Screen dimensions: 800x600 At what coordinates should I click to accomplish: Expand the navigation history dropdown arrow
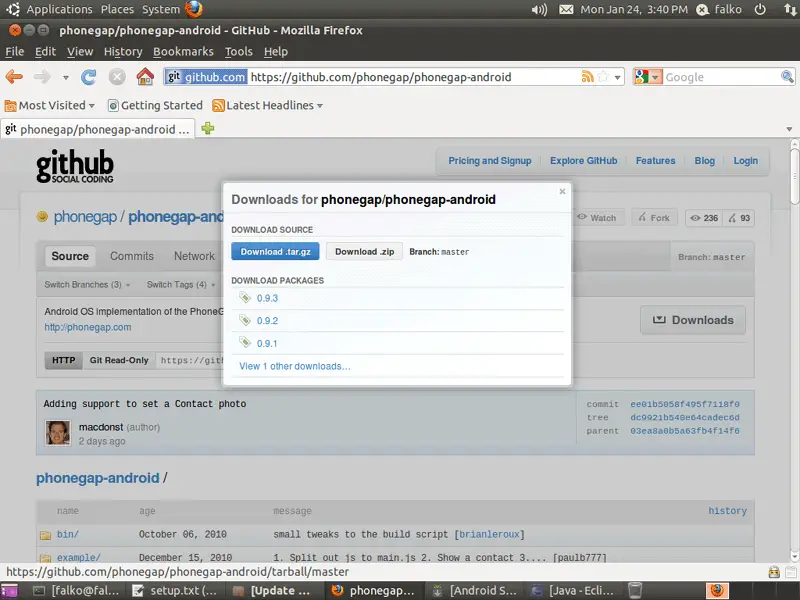(x=66, y=78)
